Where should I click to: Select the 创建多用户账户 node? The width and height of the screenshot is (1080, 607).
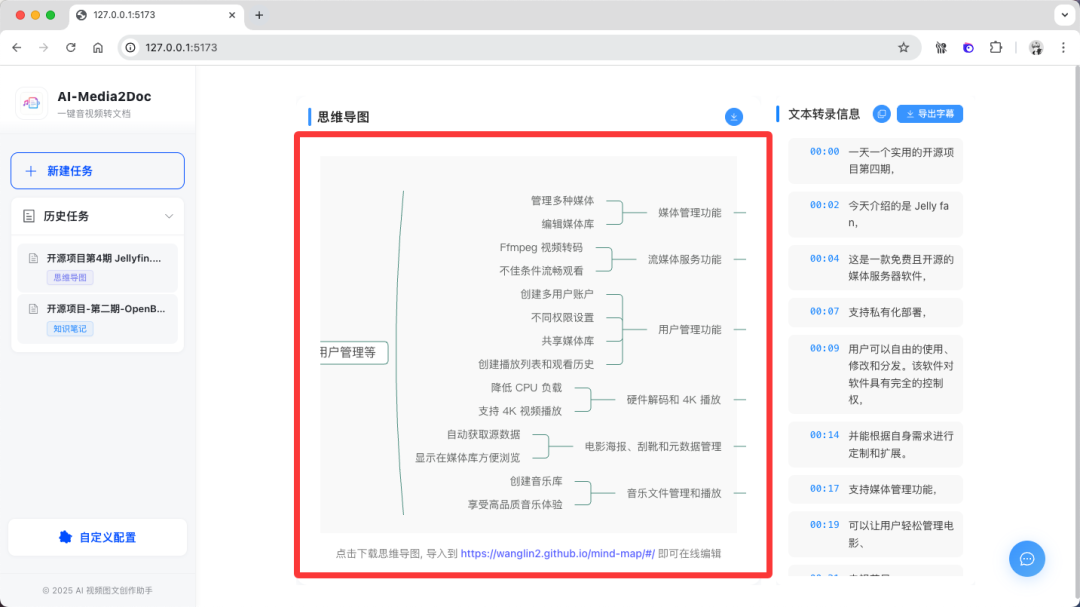(557, 294)
